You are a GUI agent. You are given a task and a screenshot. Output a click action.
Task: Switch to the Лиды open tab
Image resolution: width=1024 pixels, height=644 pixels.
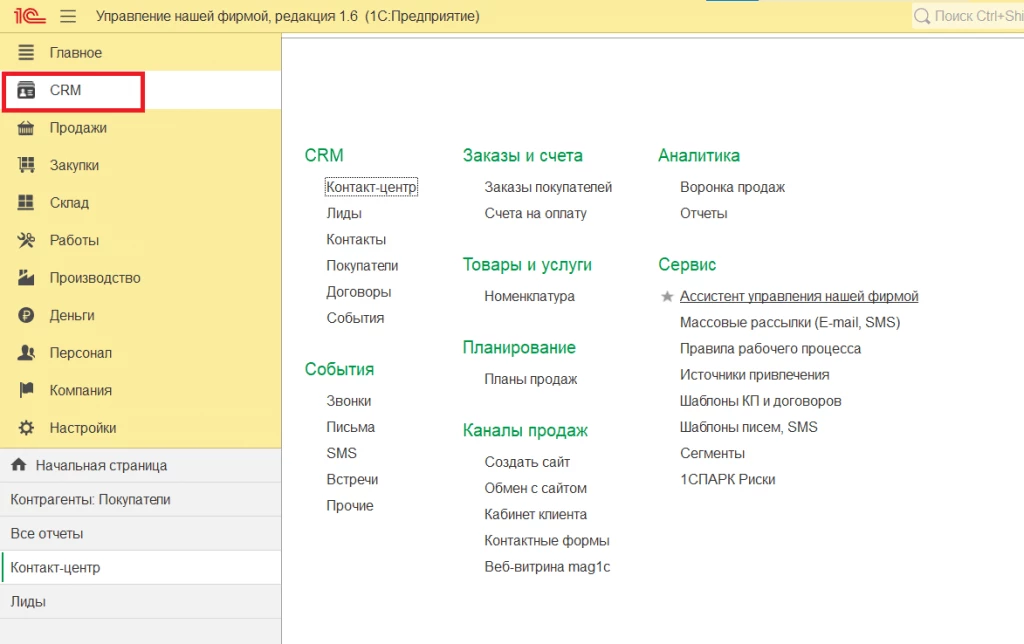coord(141,602)
